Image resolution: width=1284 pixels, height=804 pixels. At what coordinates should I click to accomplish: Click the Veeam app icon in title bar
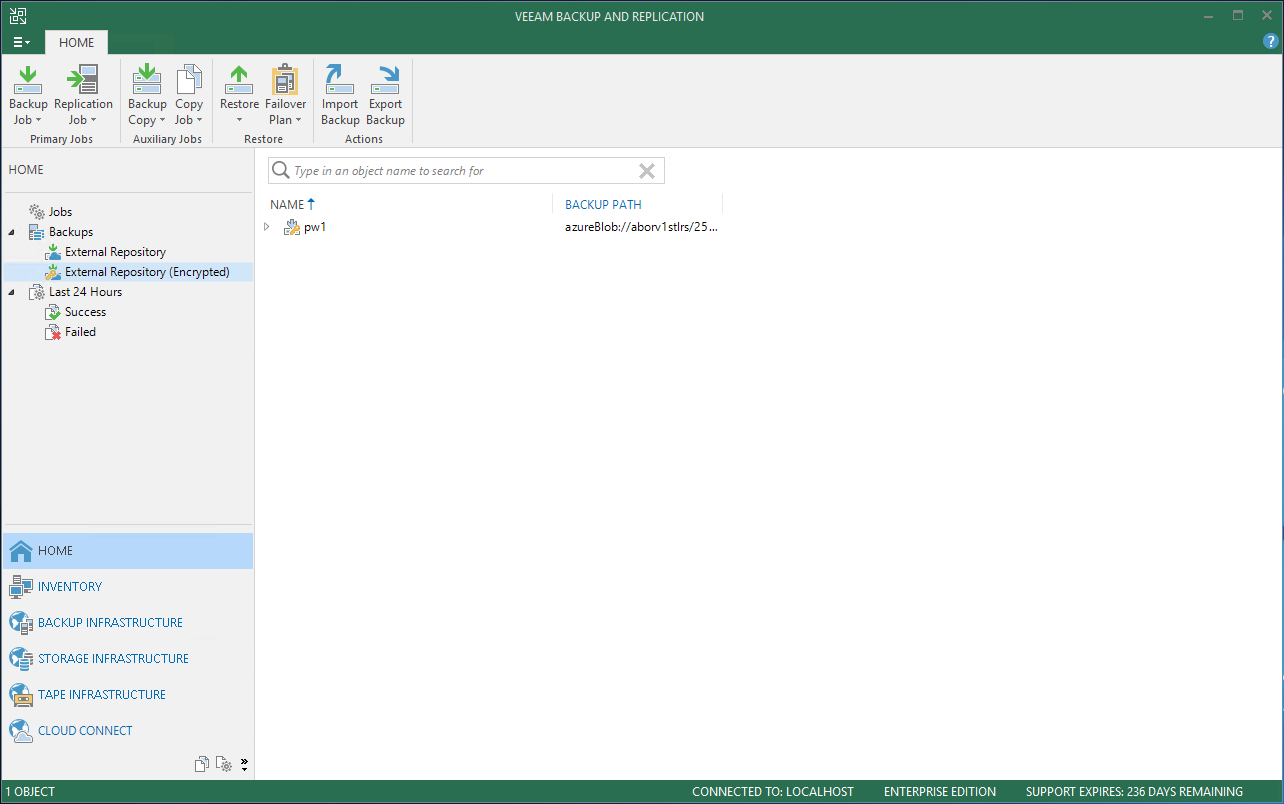[18, 15]
